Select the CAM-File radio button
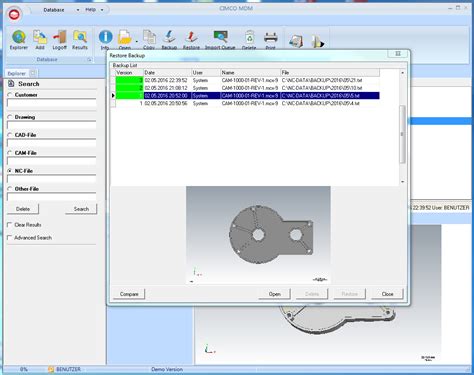The height and width of the screenshot is (375, 474). pyautogui.click(x=10, y=153)
